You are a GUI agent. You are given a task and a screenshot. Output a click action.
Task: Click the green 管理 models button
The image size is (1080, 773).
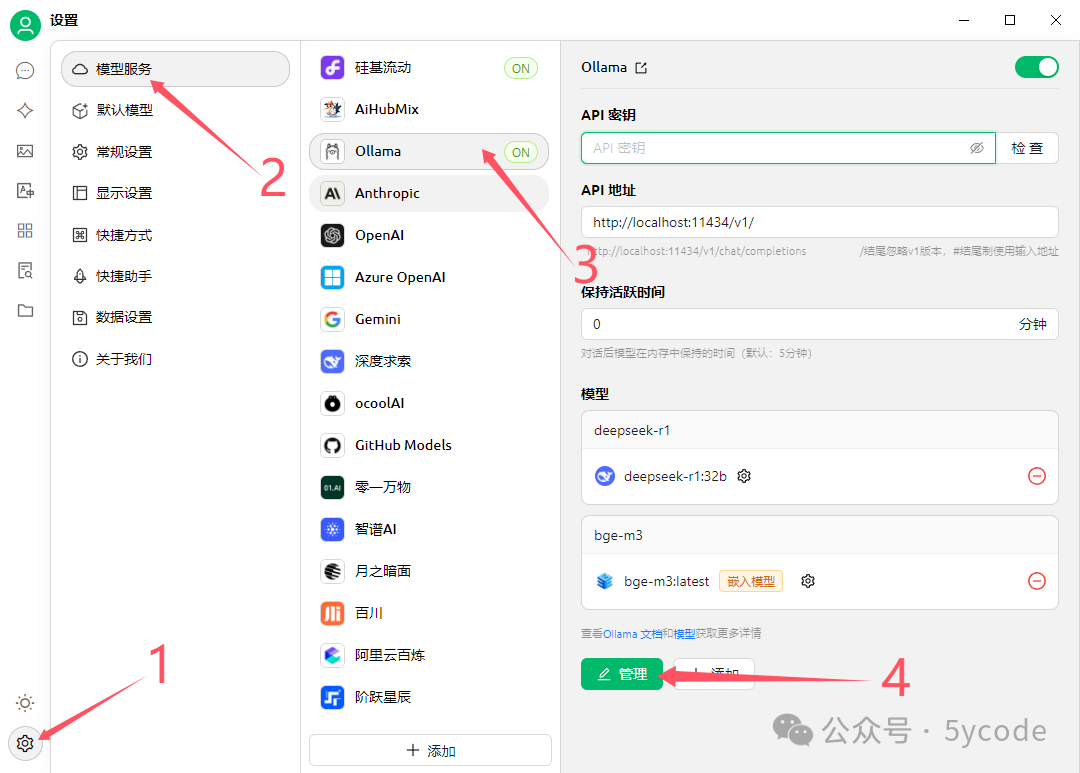point(621,674)
